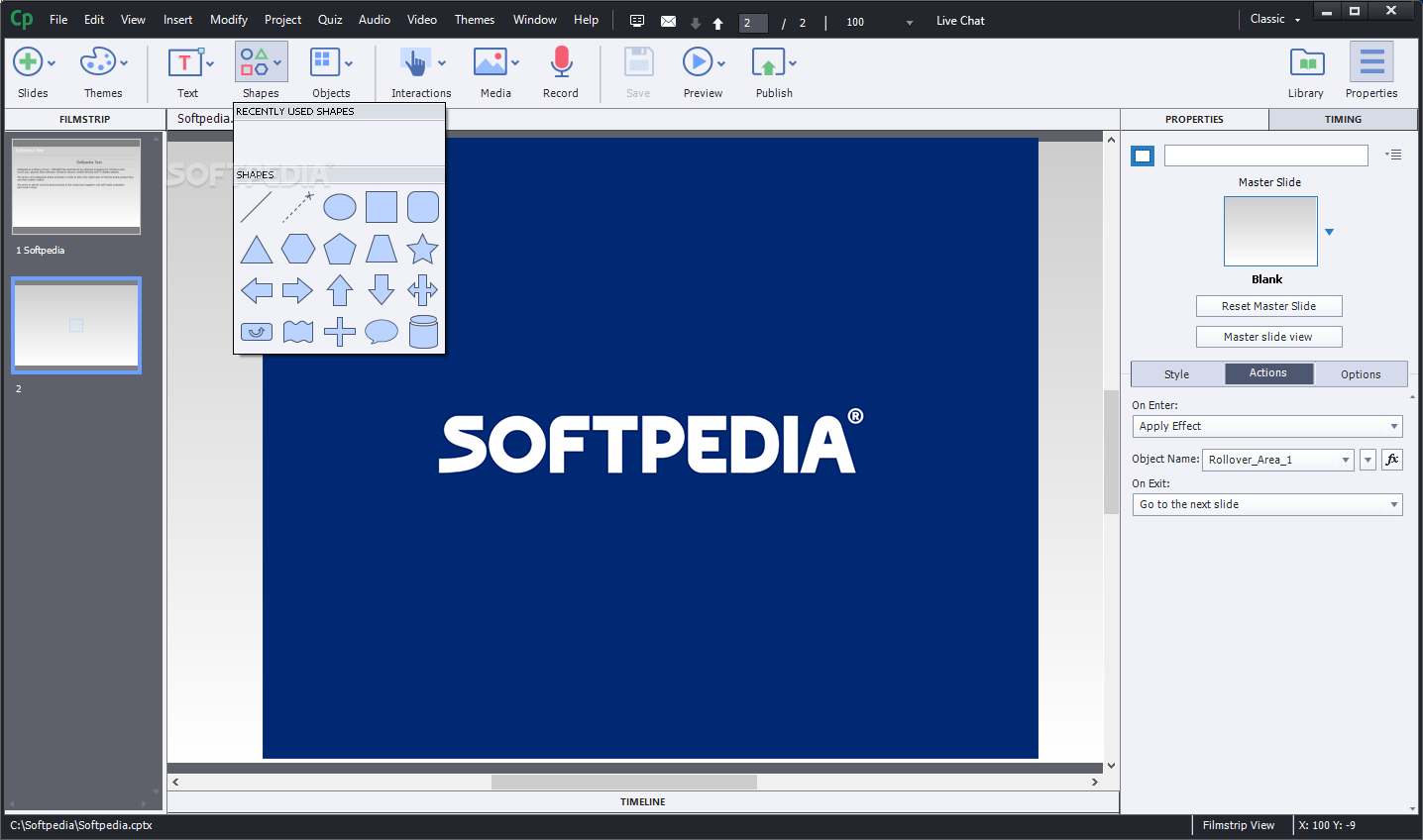Switch to Filmstrip View in status bar
Screen dimensions: 1423x840
1239,825
